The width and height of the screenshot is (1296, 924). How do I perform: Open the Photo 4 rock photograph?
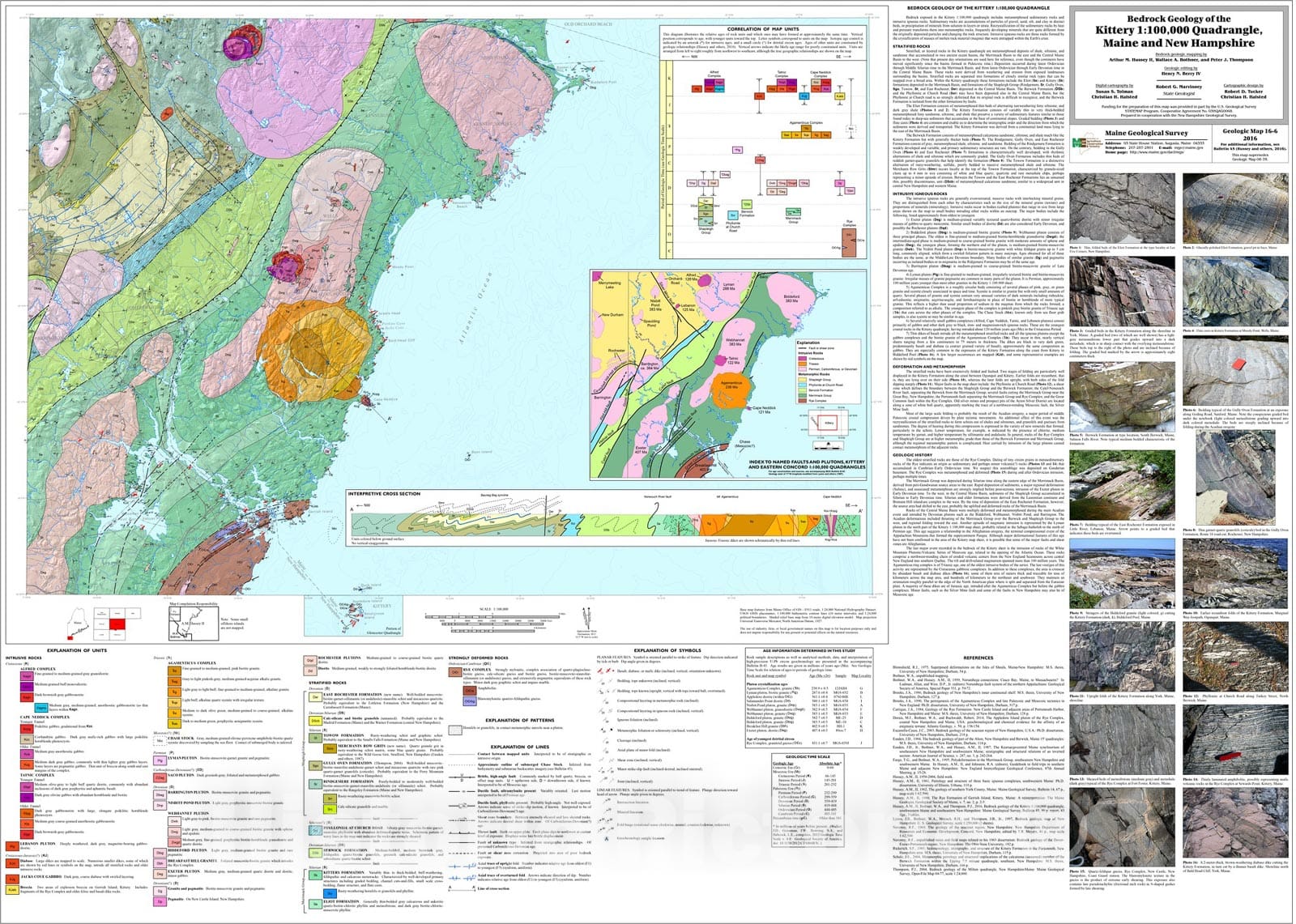[x=1236, y=292]
